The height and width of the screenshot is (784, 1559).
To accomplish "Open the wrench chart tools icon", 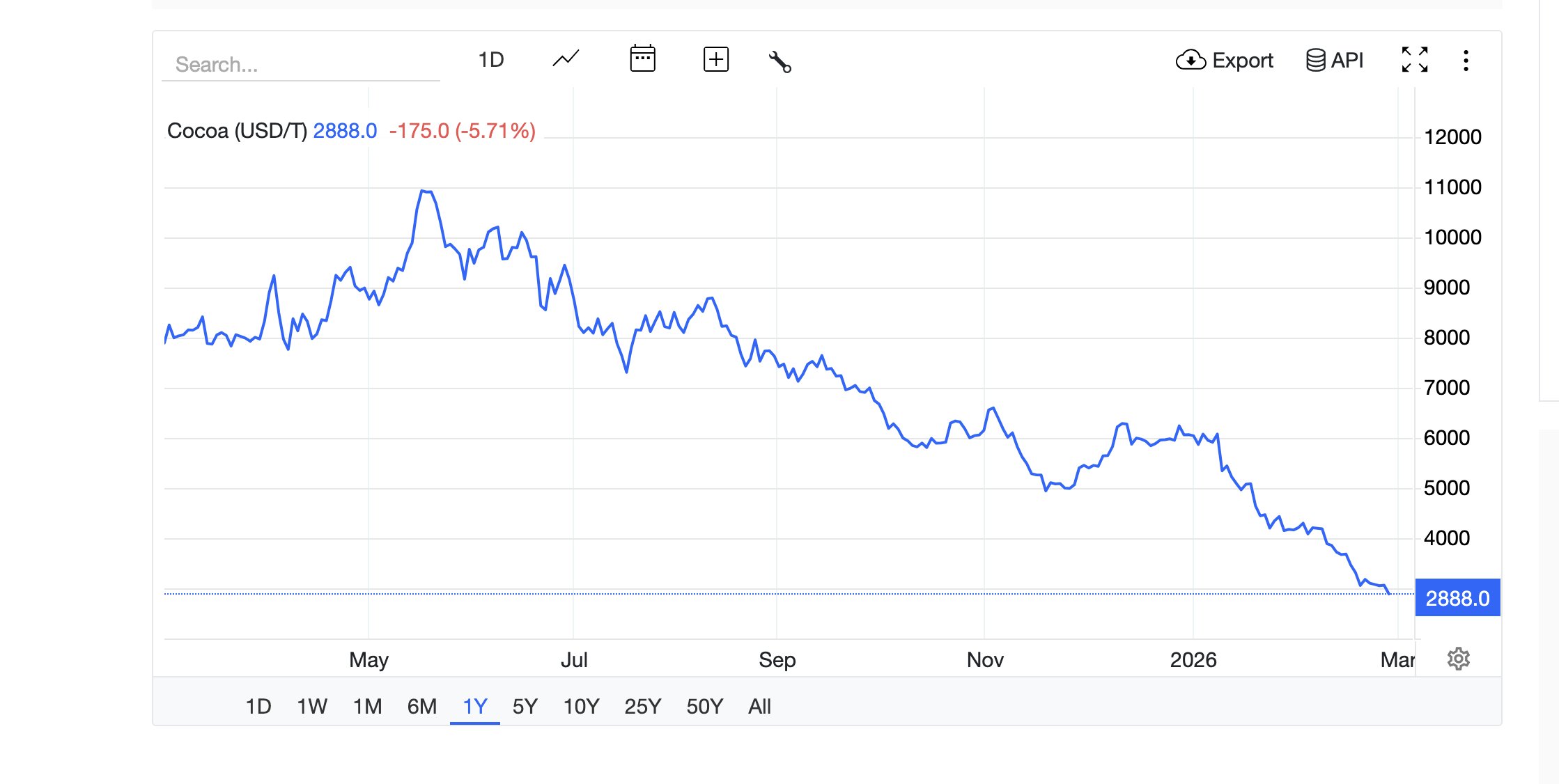I will [x=779, y=61].
